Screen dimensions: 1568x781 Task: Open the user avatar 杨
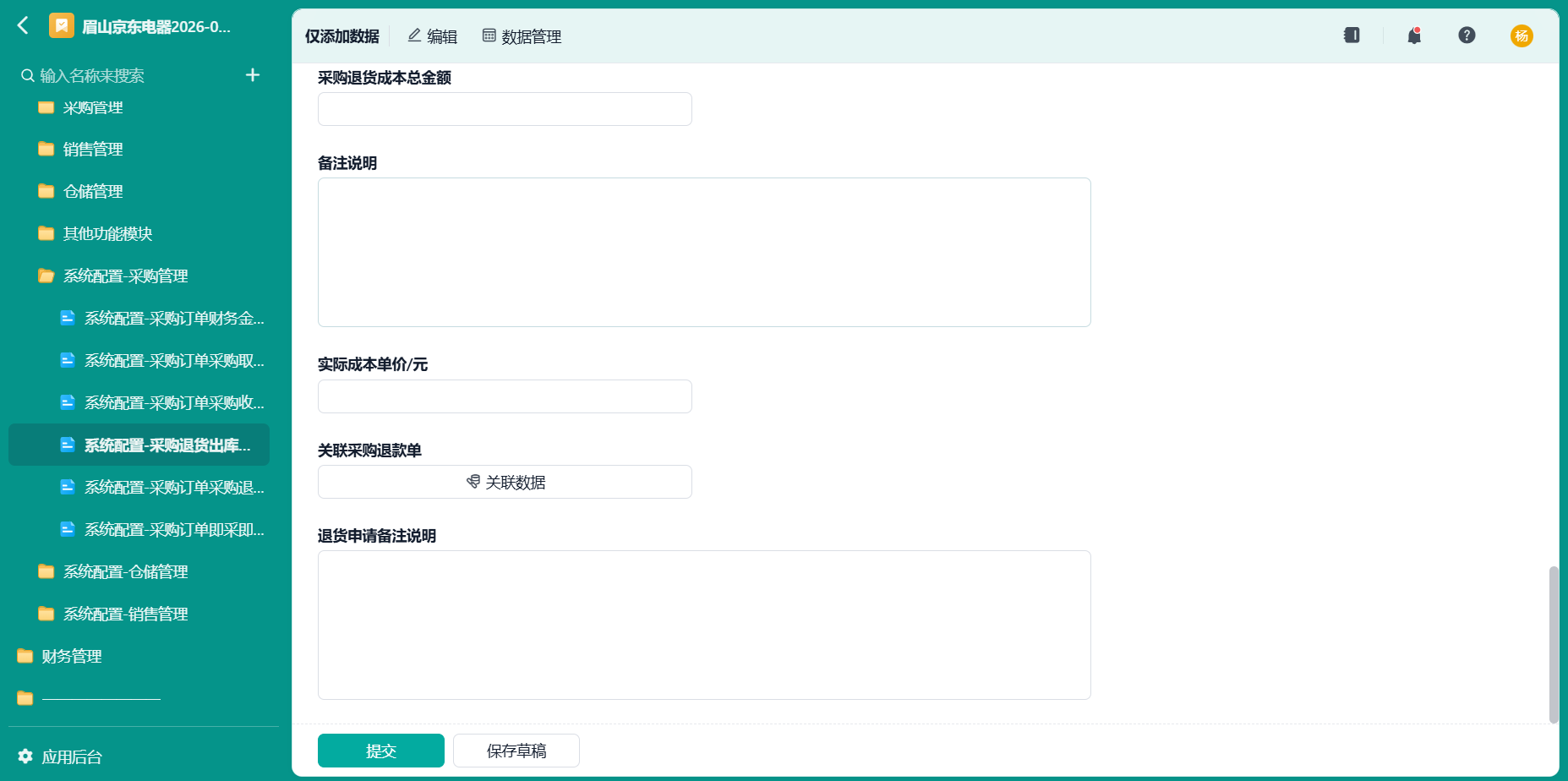tap(1522, 35)
